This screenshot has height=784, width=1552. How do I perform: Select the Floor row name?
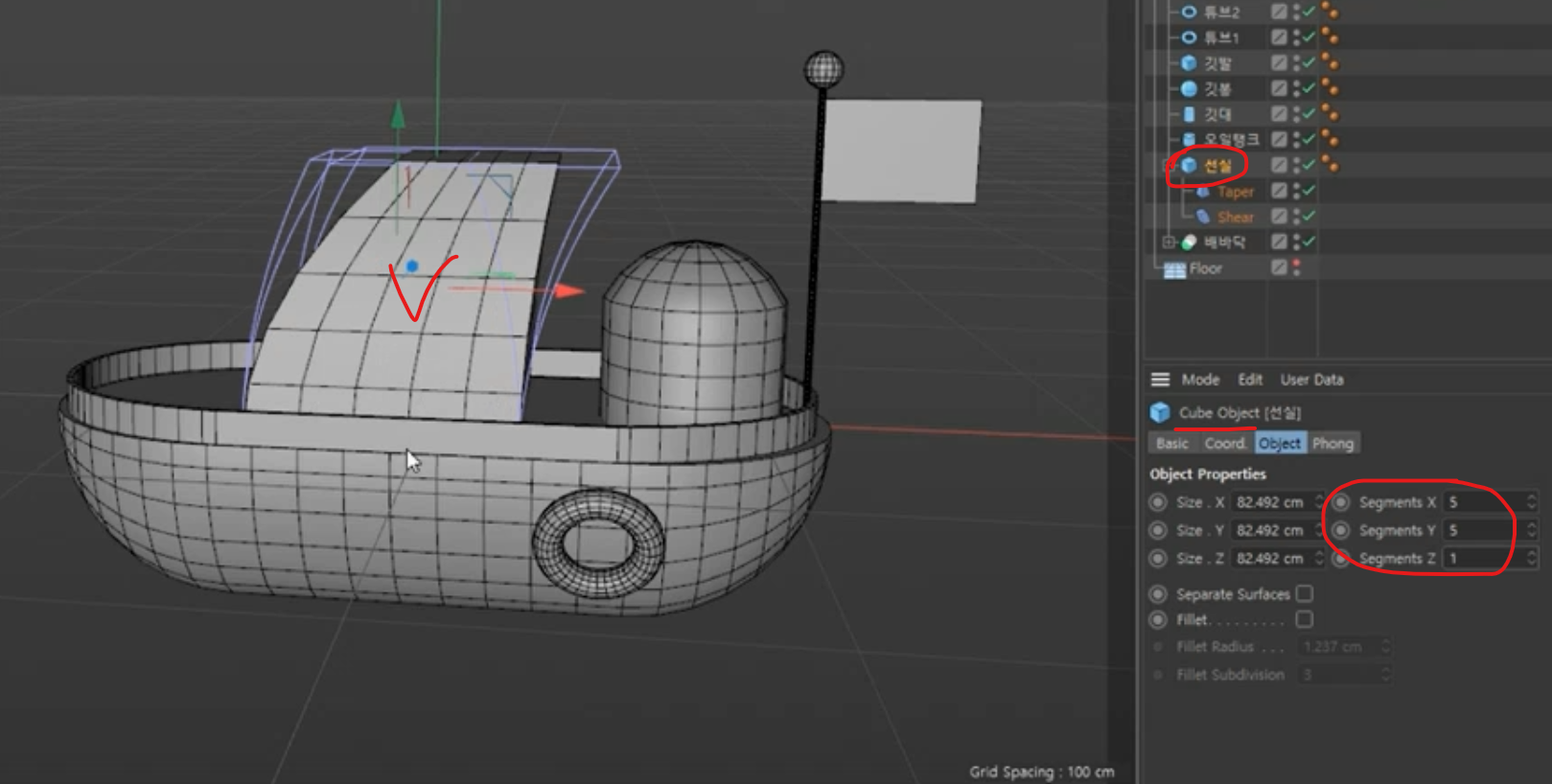1206,268
